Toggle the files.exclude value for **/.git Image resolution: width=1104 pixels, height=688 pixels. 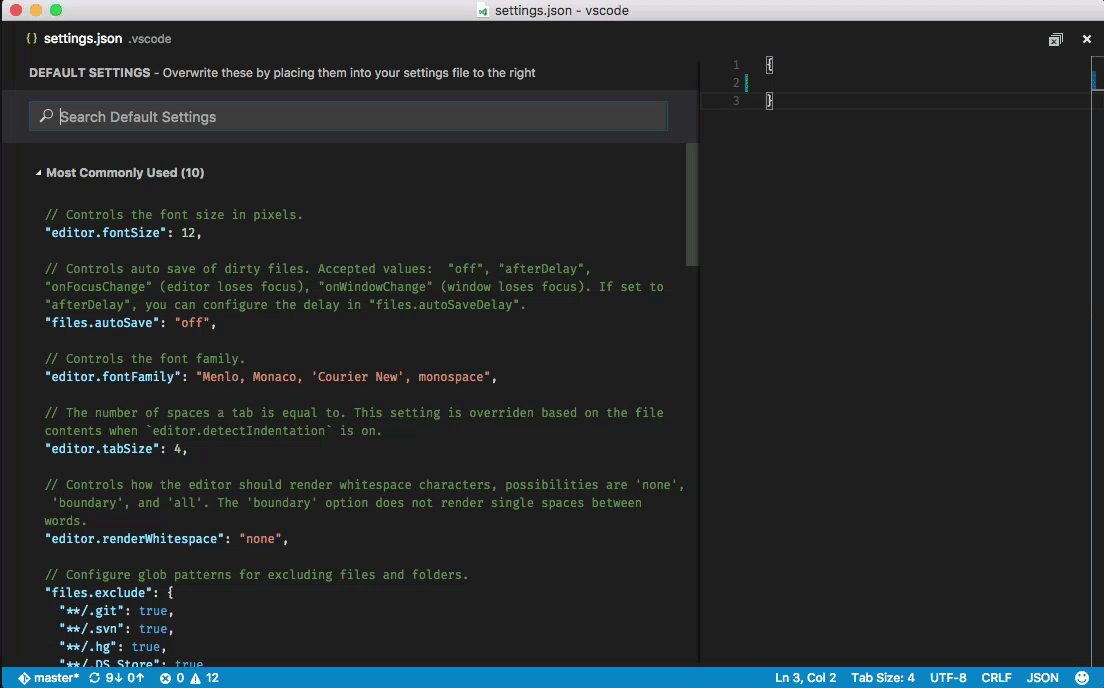pos(154,610)
